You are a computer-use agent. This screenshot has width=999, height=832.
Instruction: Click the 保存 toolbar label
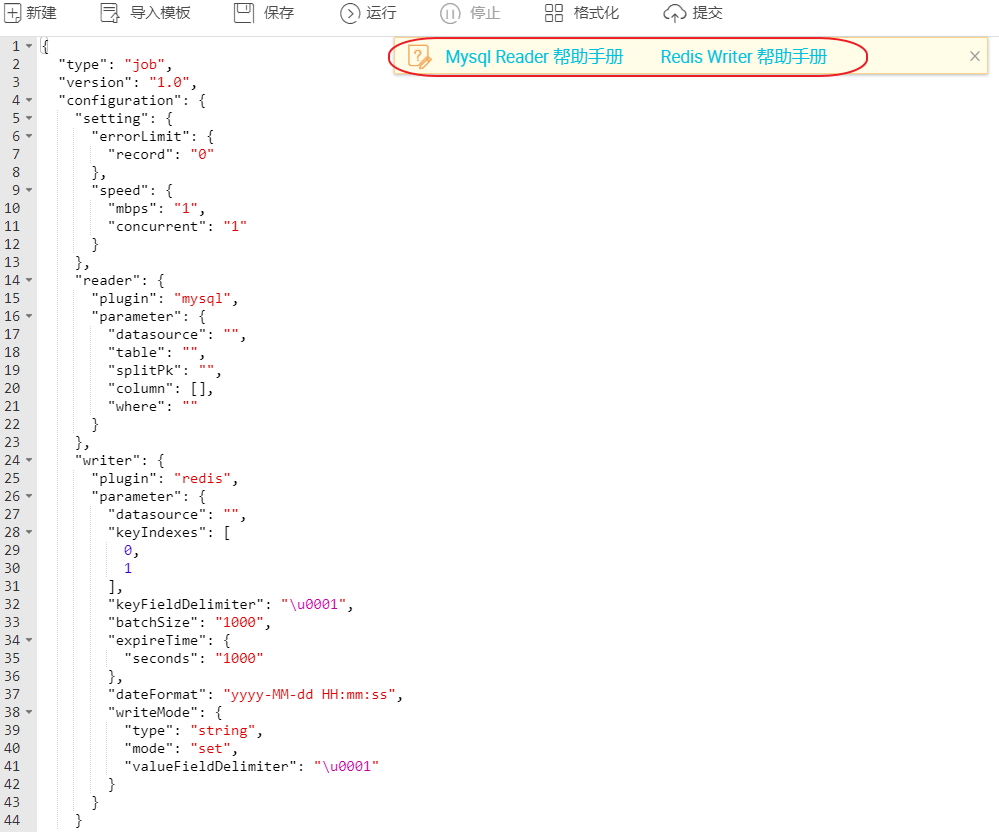(278, 13)
